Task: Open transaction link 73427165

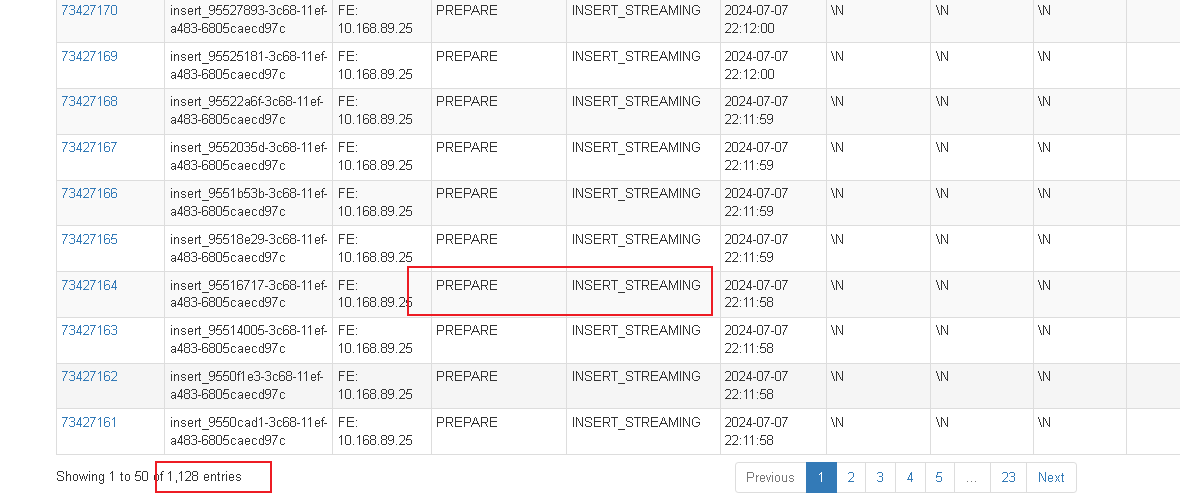Action: (89, 239)
